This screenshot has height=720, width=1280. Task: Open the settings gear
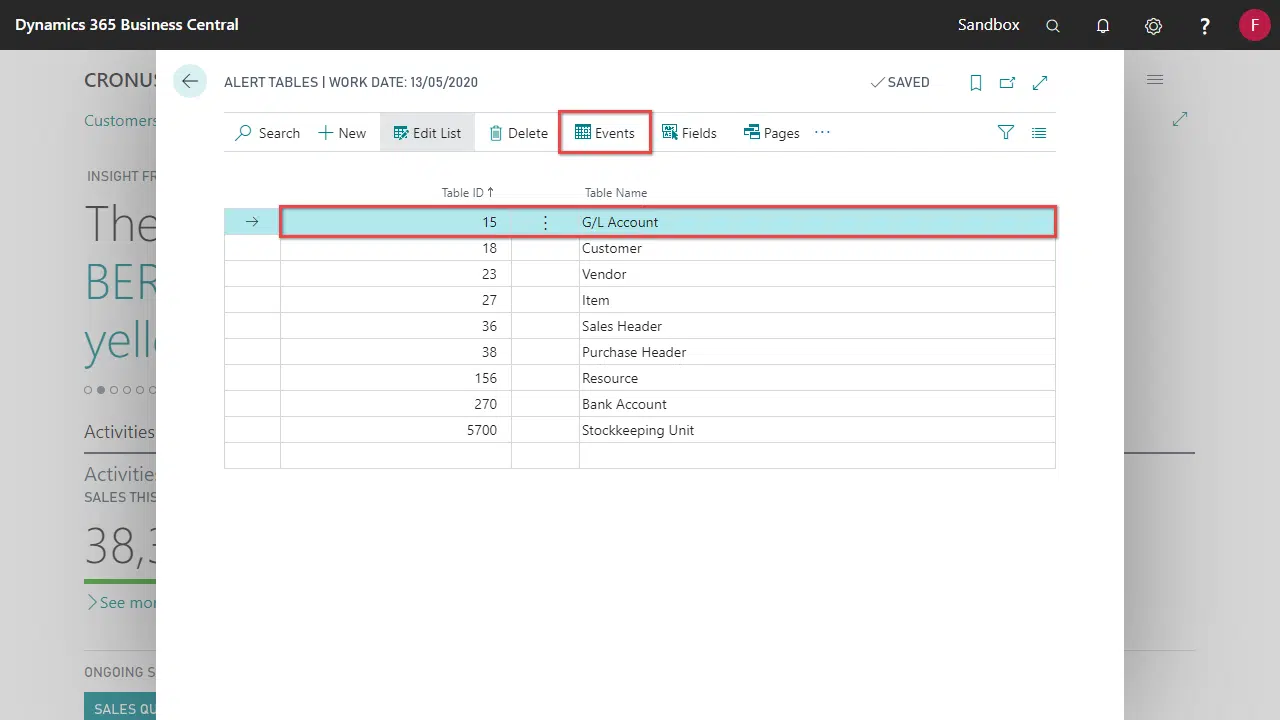click(x=1153, y=26)
